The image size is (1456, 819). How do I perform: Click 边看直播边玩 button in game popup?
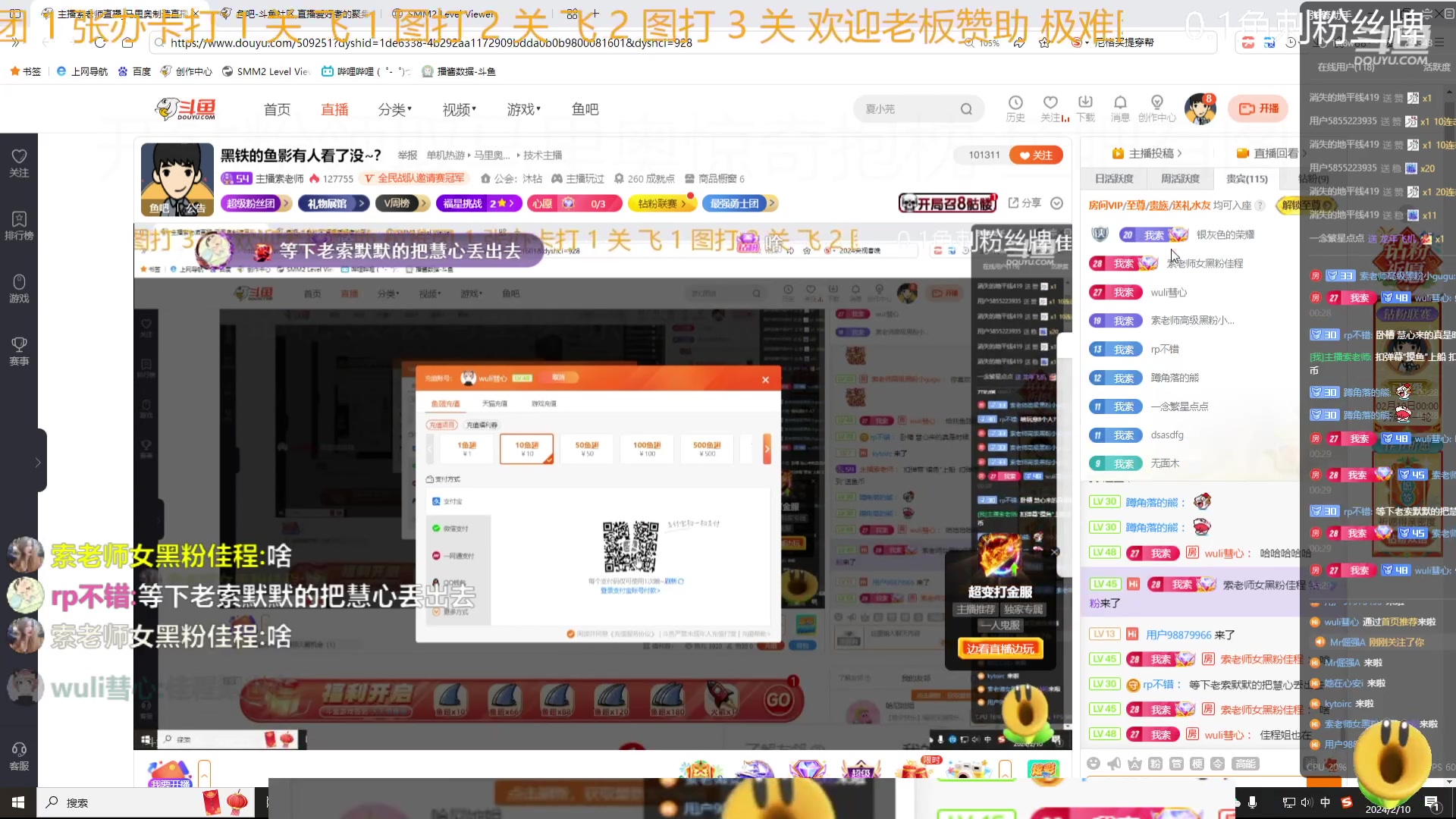click(999, 648)
